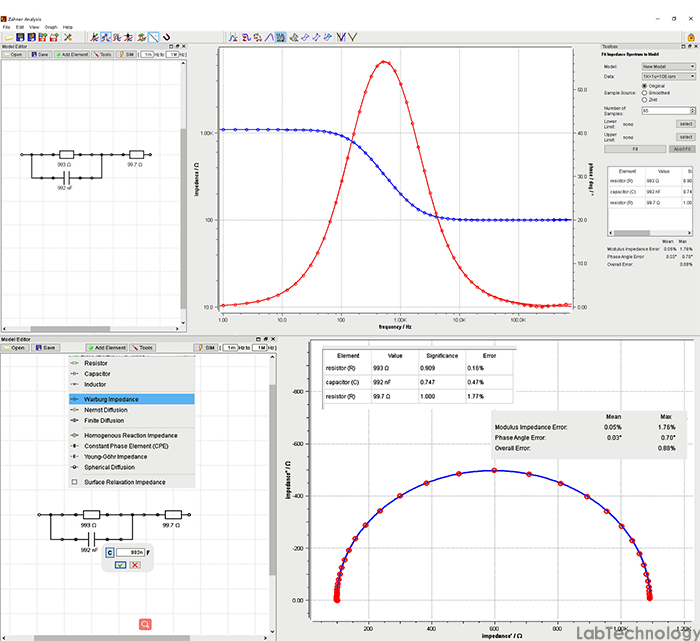Click the Number of Samples spinner arrows

pos(693,111)
